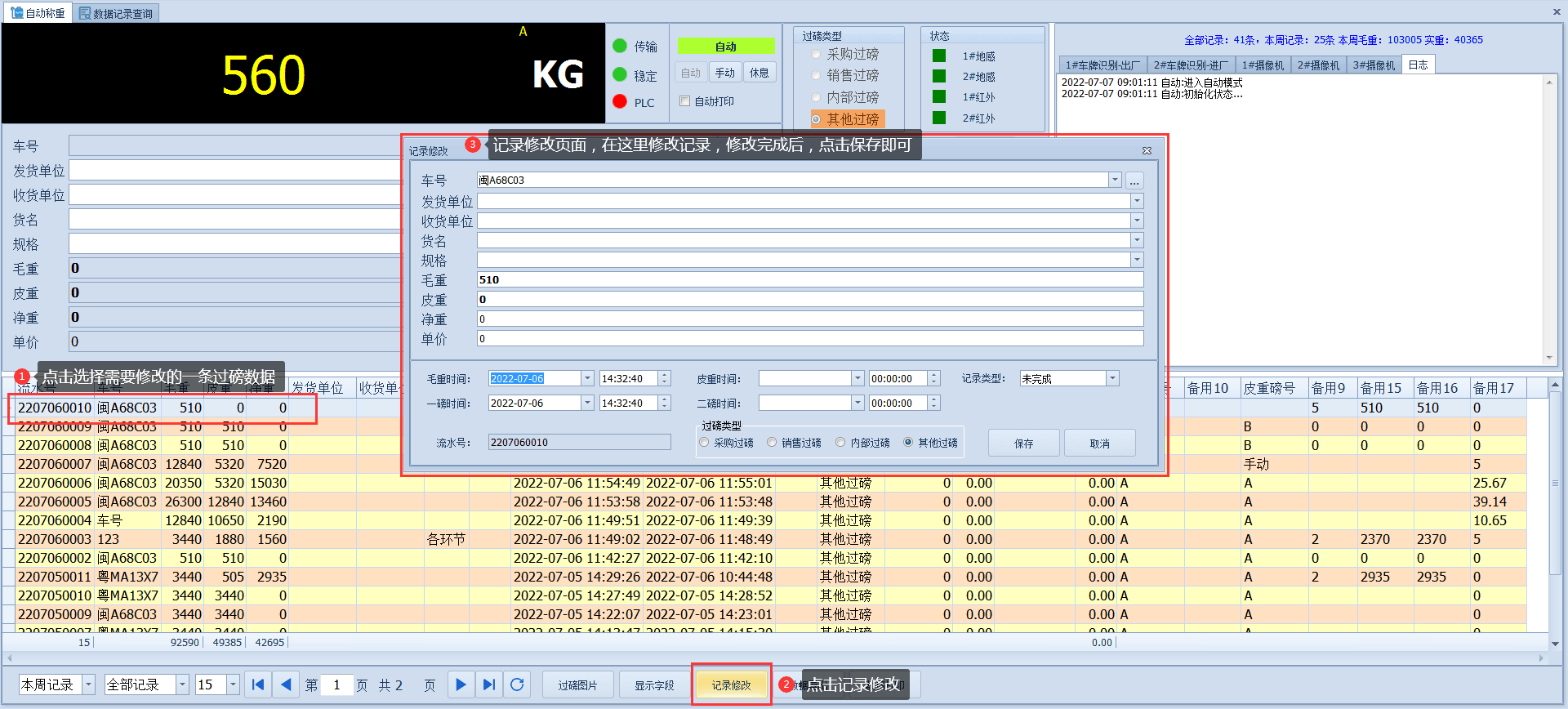Click the green 传输 status light
The height and width of the screenshot is (709, 1568).
(620, 46)
